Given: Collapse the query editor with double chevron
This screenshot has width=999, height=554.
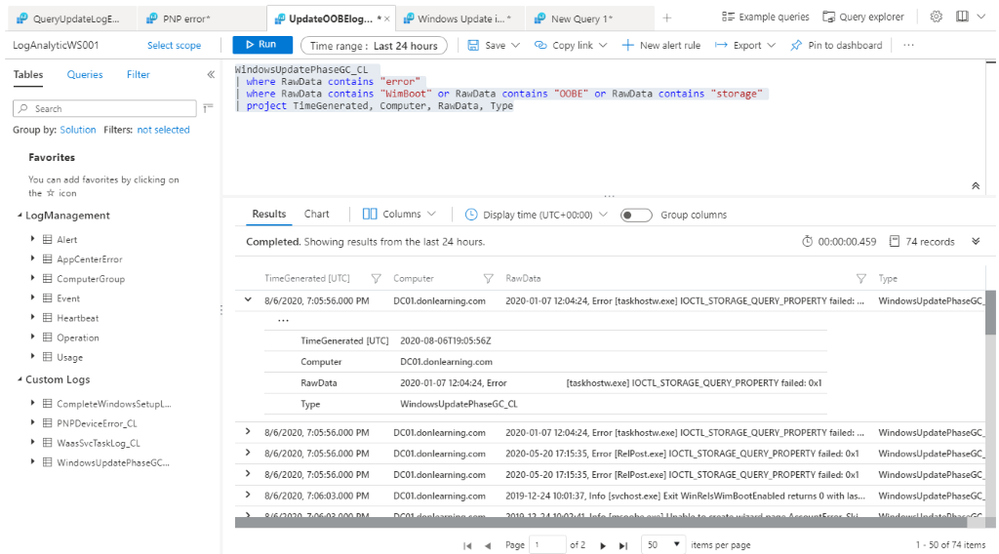Looking at the screenshot, I should tap(975, 186).
